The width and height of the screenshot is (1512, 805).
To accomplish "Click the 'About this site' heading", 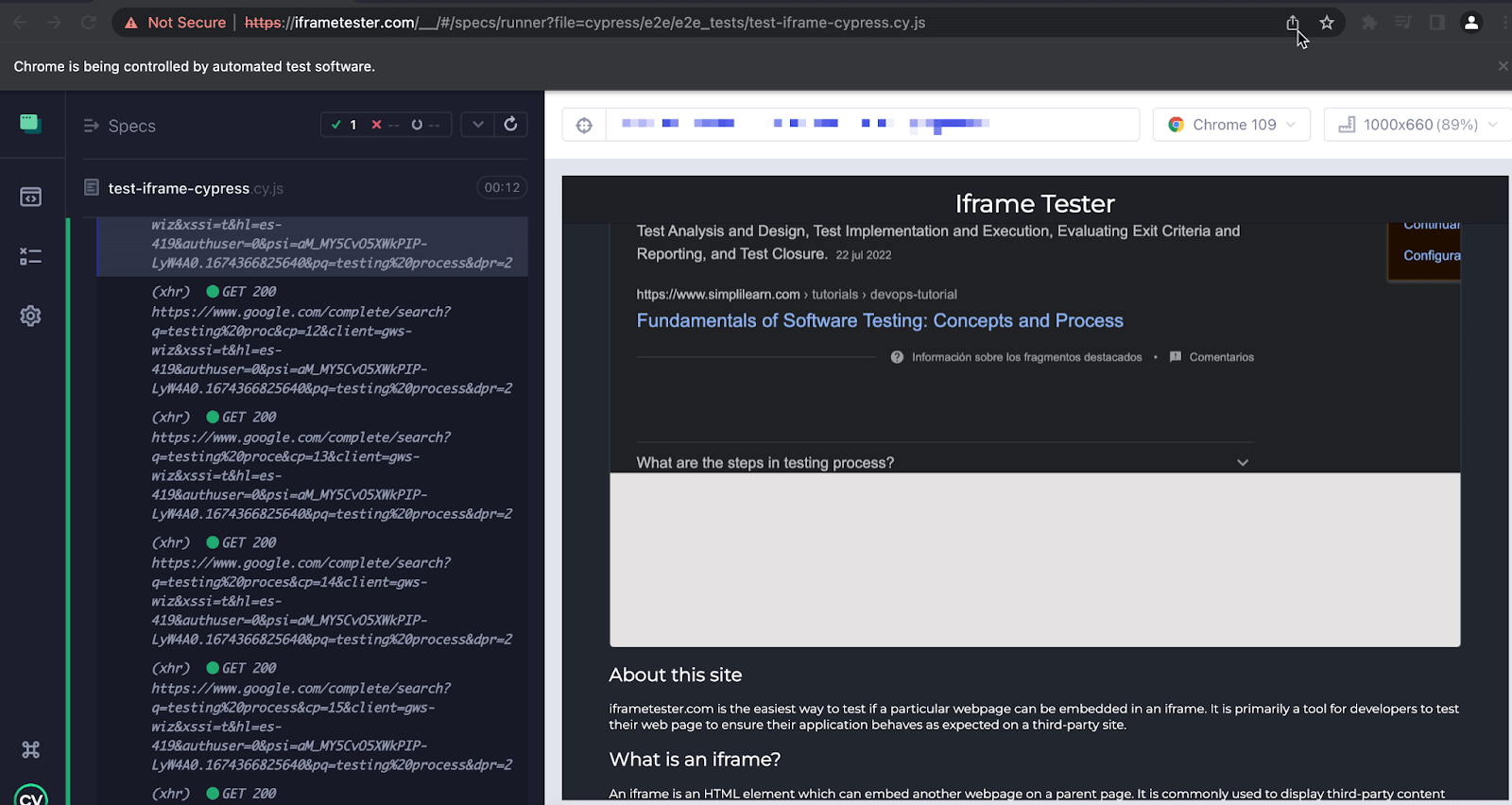I will [676, 675].
